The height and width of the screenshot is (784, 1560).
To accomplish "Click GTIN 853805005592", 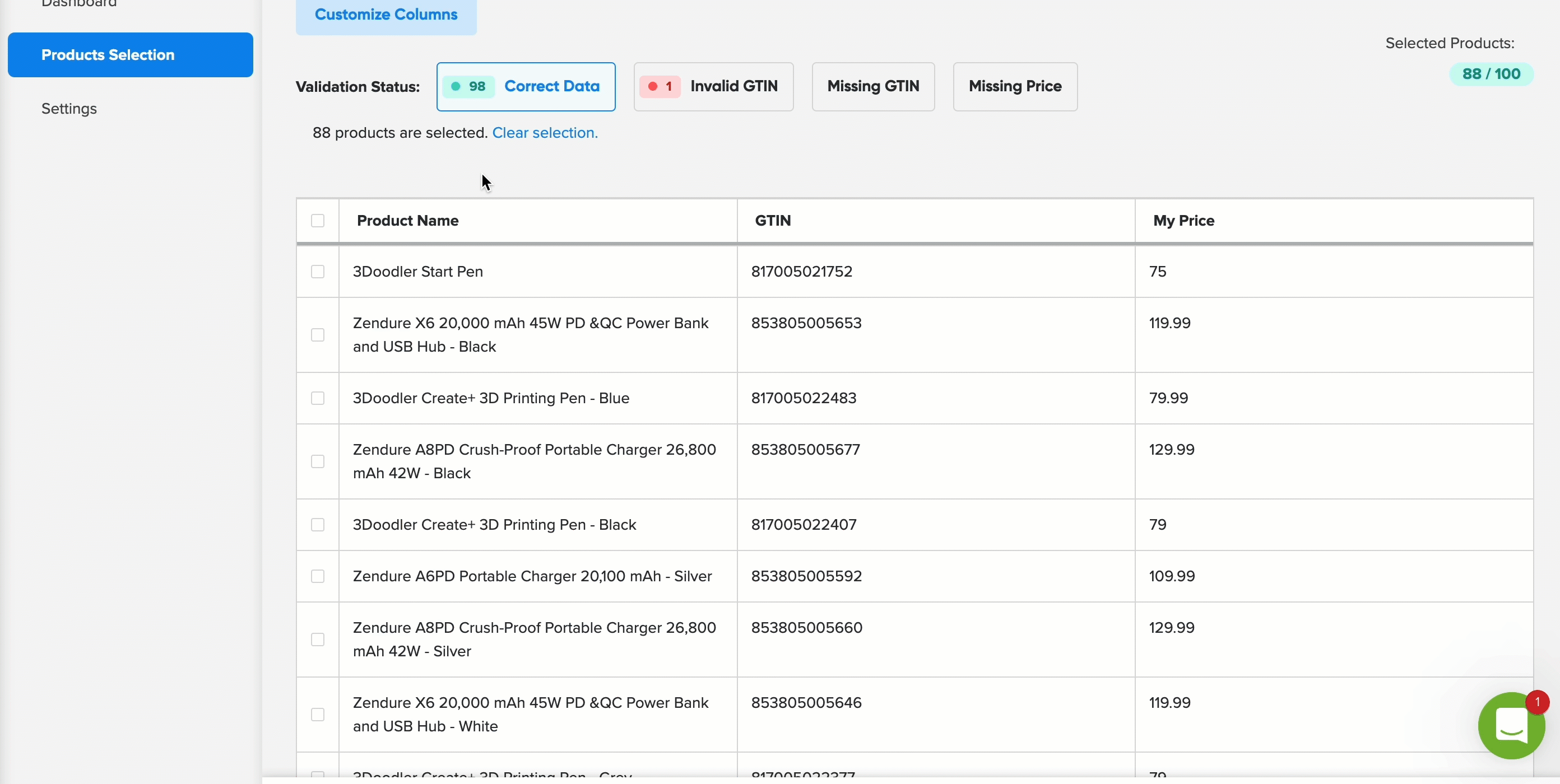I will [807, 576].
